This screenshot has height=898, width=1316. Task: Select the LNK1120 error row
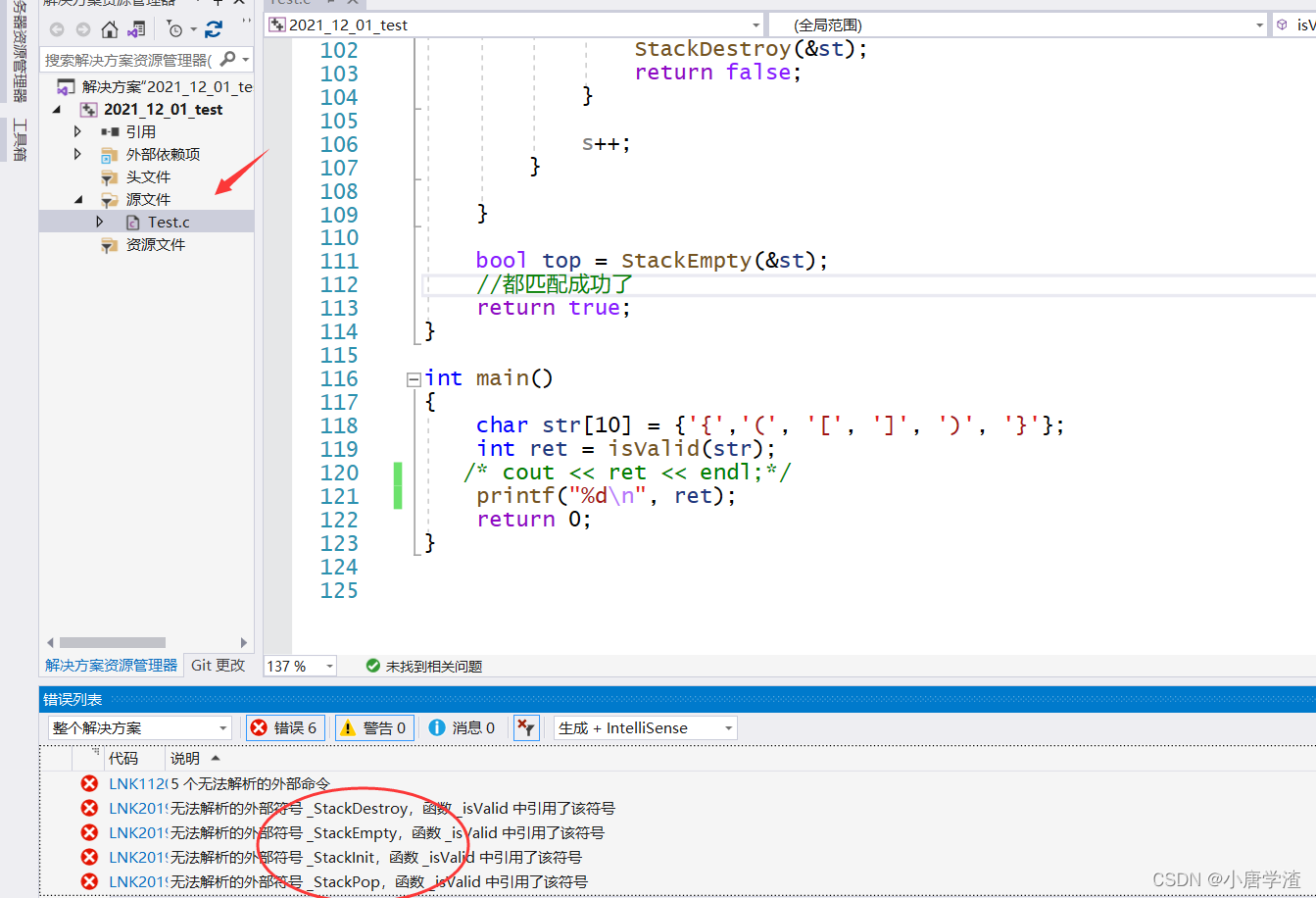point(677,783)
